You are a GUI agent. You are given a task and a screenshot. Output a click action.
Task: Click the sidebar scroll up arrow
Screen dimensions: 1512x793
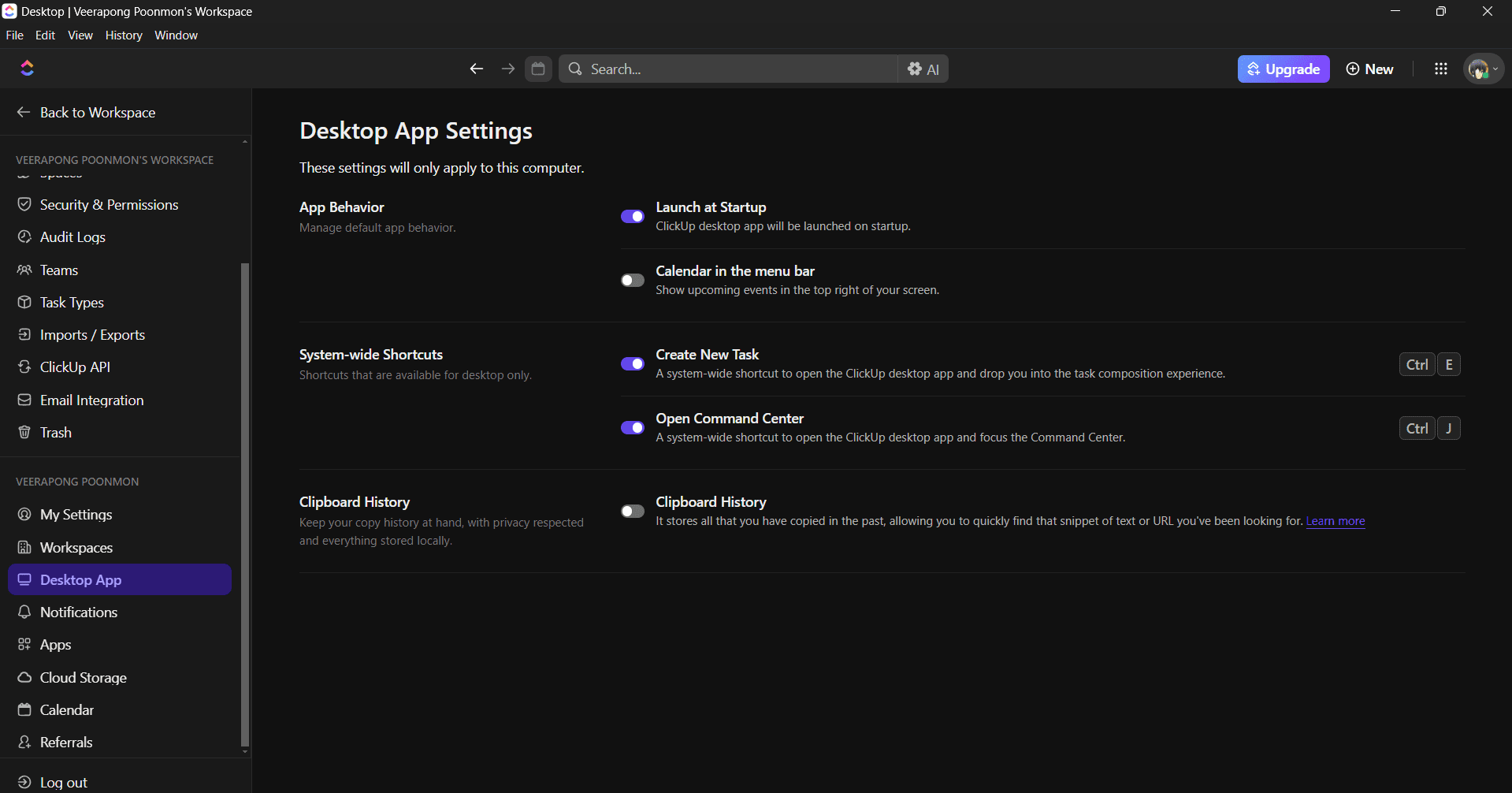pos(245,141)
